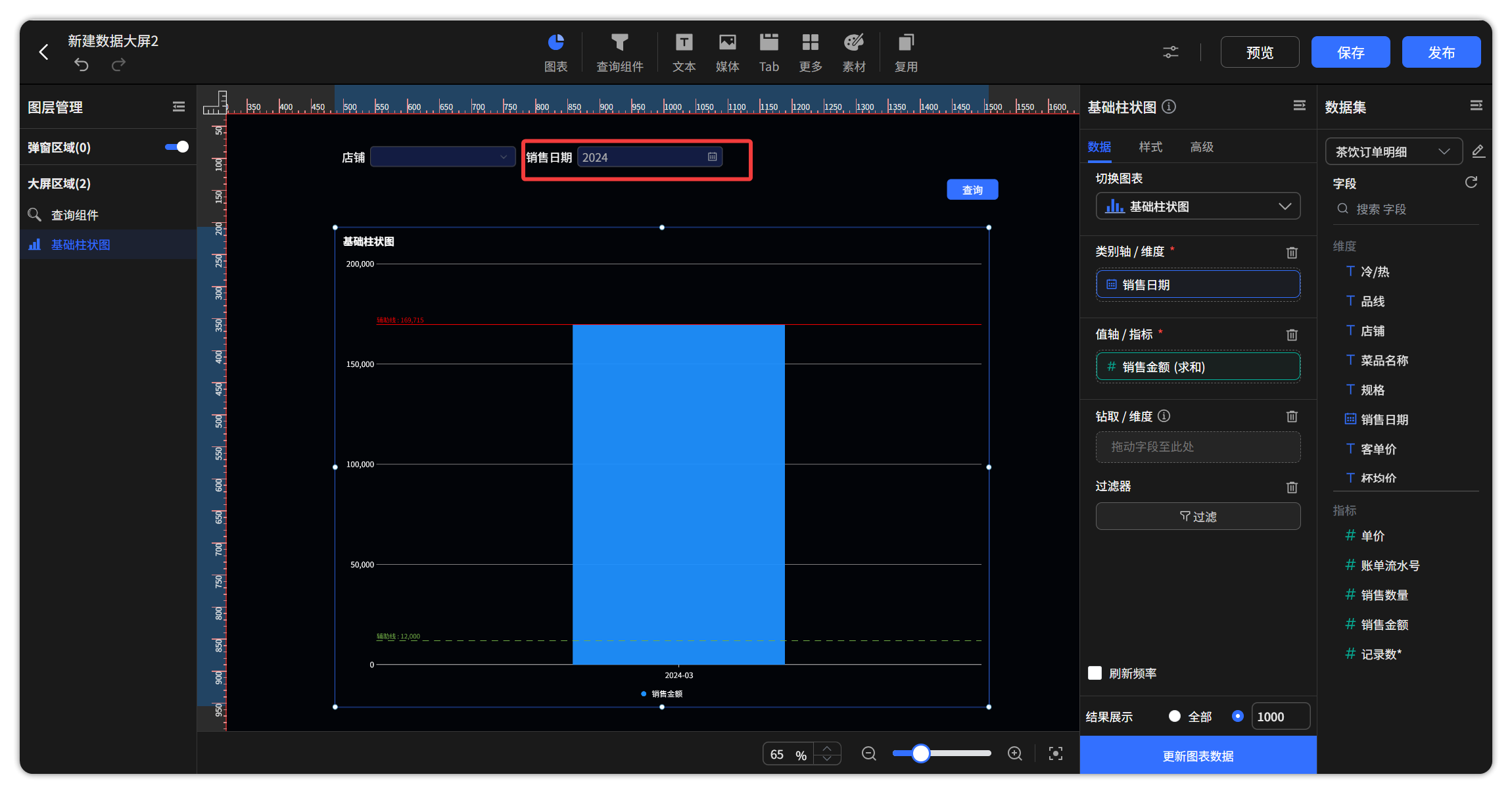The height and width of the screenshot is (787, 1512).
Task: Switch to the 高级 tab
Action: [1201, 147]
